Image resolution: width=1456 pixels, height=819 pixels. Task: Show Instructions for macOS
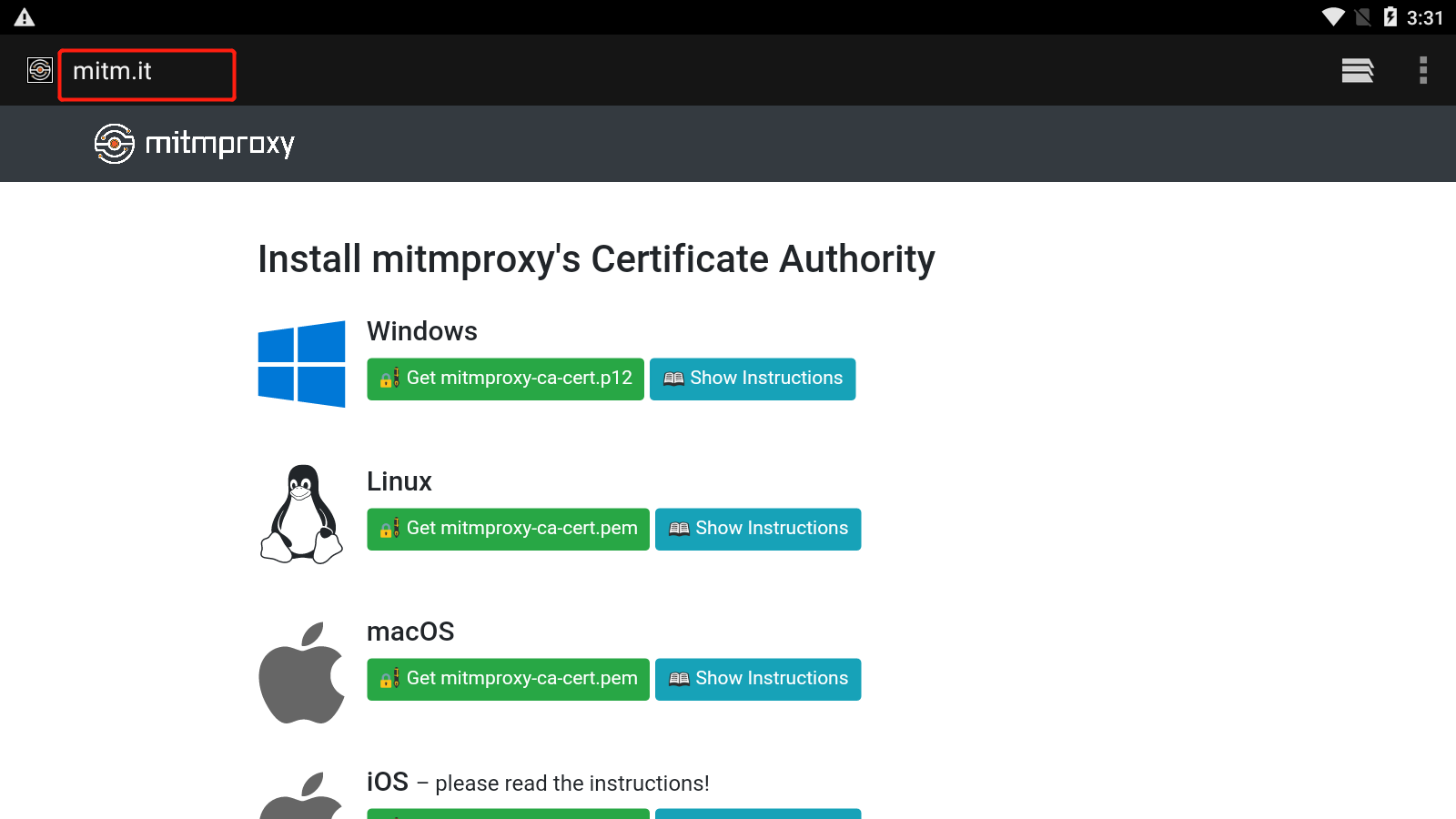[x=758, y=679]
